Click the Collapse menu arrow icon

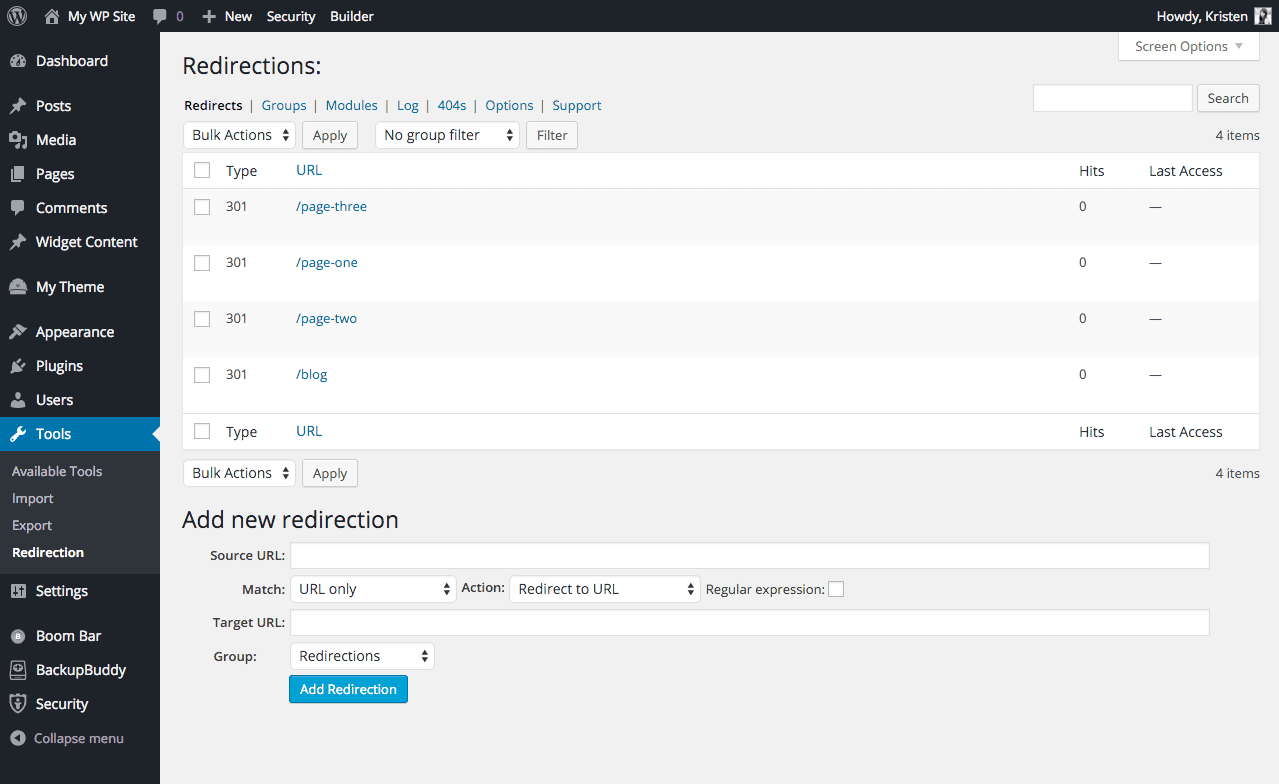tap(17, 738)
